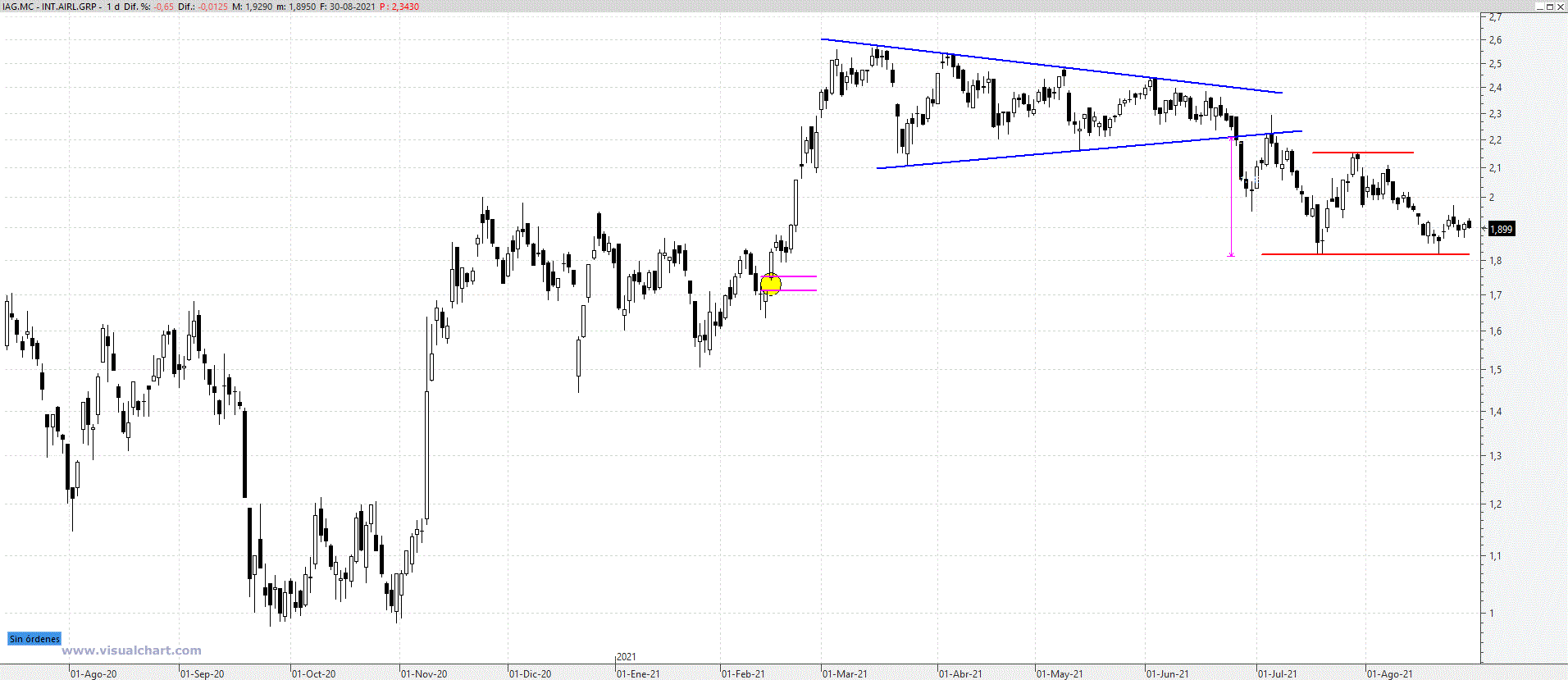Click the 01-Nov-20 date axis label
The width and height of the screenshot is (1568, 680).
point(425,673)
